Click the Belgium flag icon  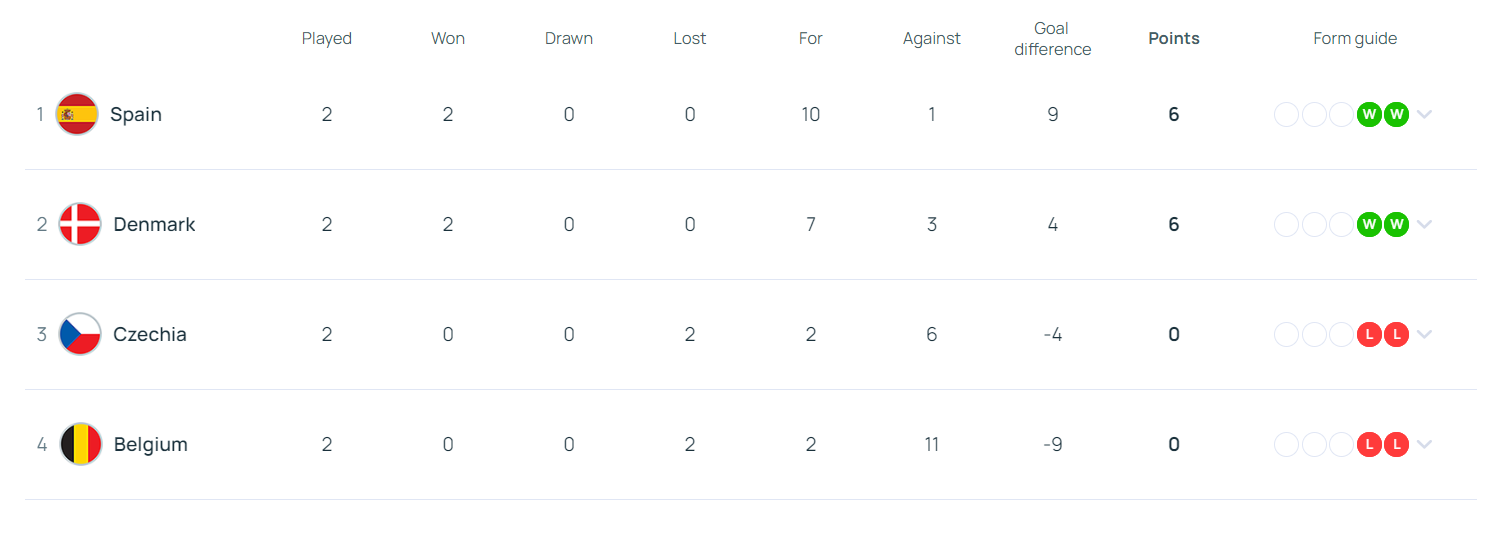pos(80,444)
